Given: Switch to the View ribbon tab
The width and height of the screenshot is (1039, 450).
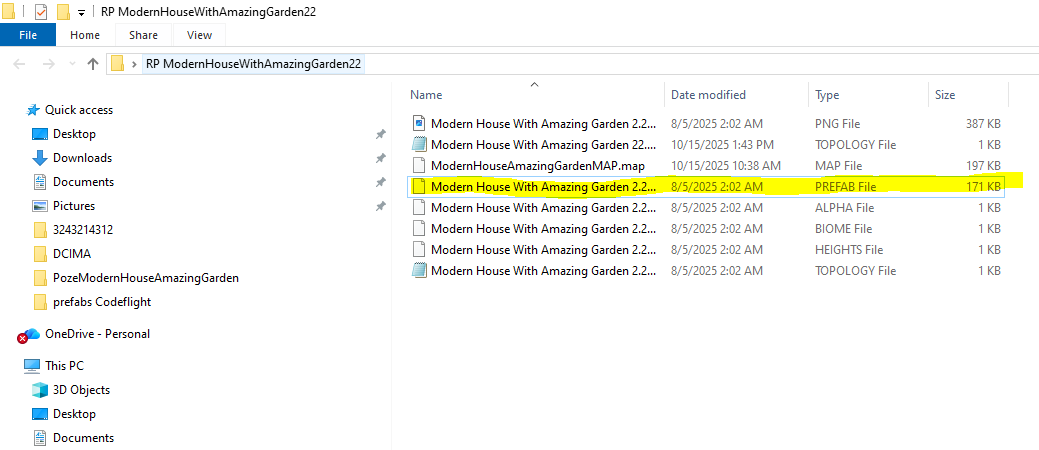Looking at the screenshot, I should [199, 35].
